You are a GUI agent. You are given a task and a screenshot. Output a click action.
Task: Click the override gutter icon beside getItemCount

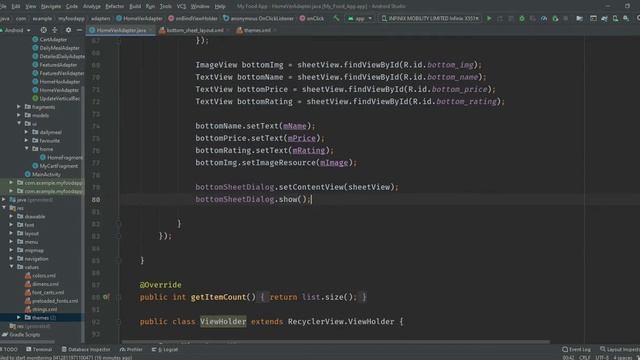coord(106,297)
